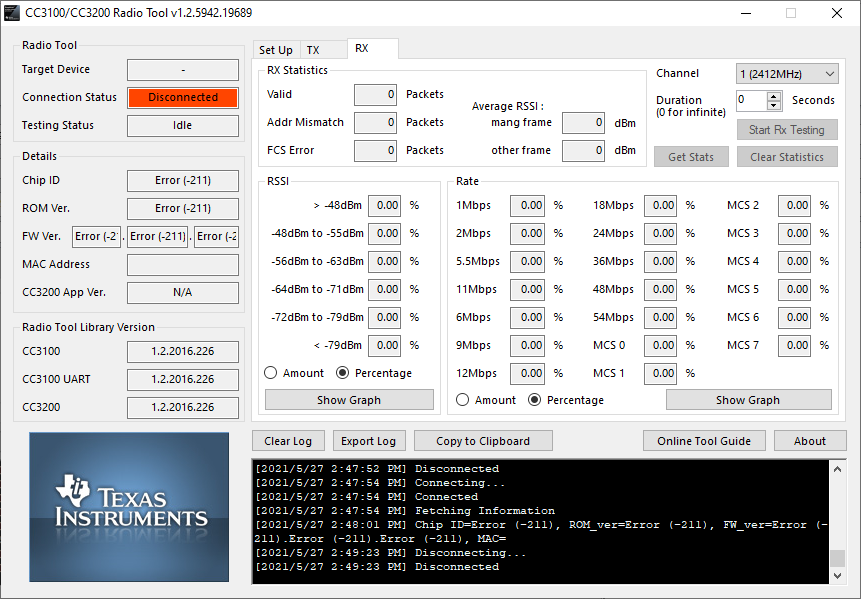The height and width of the screenshot is (599, 861).
Task: Click the red Disconnected connection status box
Action: 183,98
